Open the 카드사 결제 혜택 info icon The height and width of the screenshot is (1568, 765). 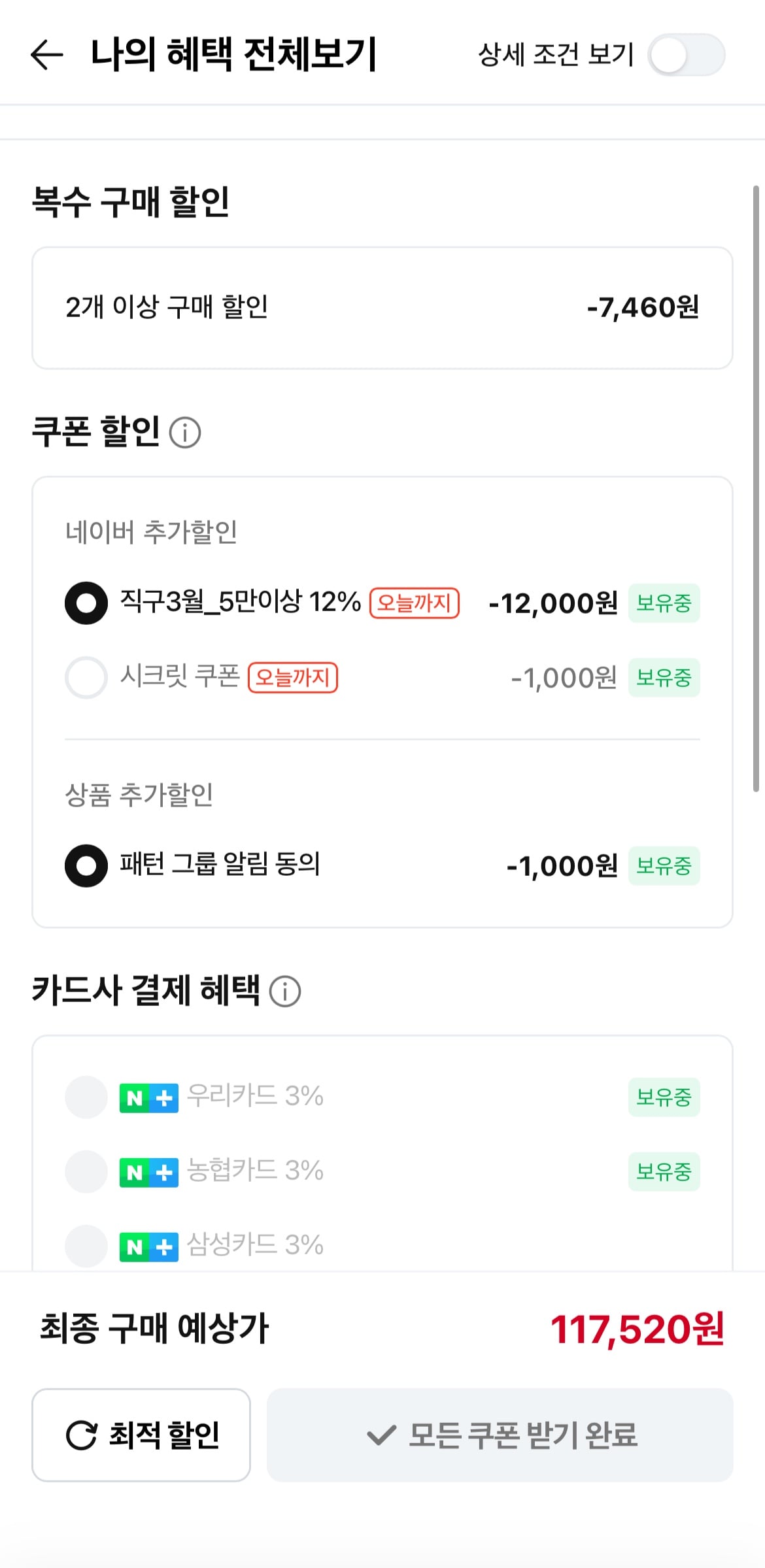[285, 992]
